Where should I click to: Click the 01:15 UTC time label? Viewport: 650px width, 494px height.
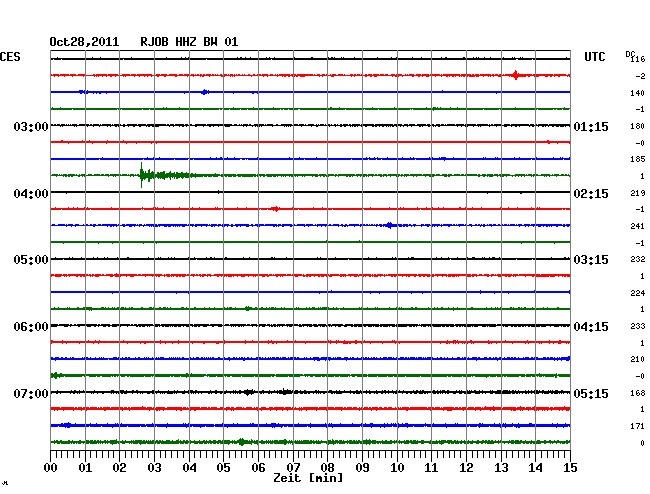click(x=591, y=127)
